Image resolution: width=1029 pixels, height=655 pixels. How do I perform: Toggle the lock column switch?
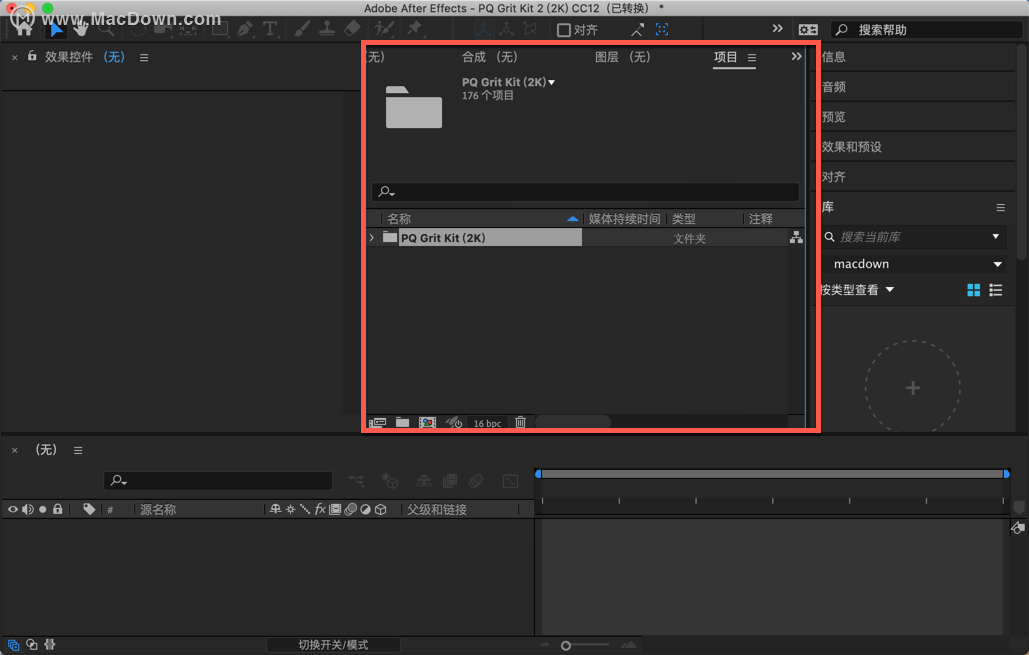point(58,509)
